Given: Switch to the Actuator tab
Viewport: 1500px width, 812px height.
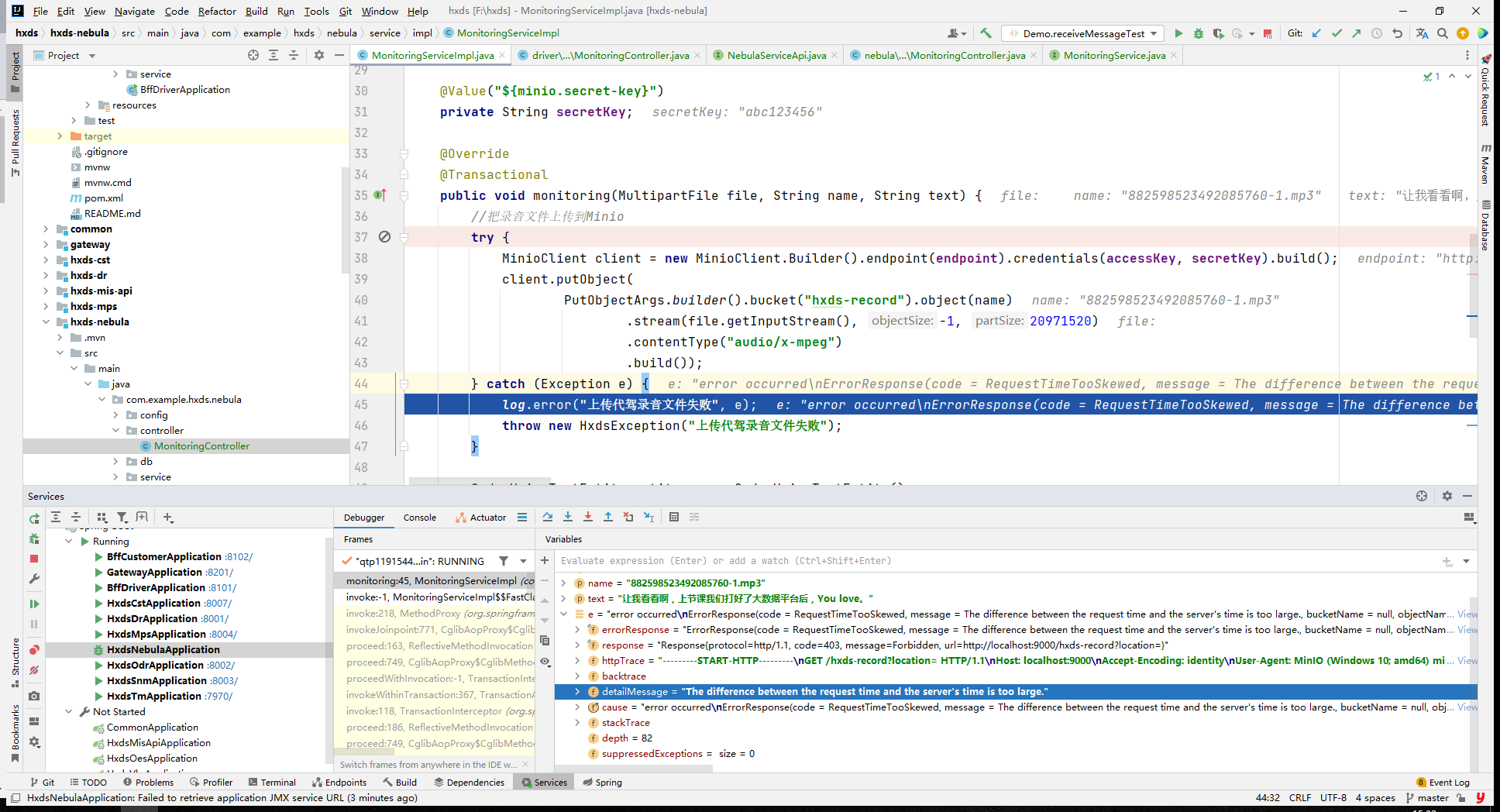Looking at the screenshot, I should click(x=480, y=517).
